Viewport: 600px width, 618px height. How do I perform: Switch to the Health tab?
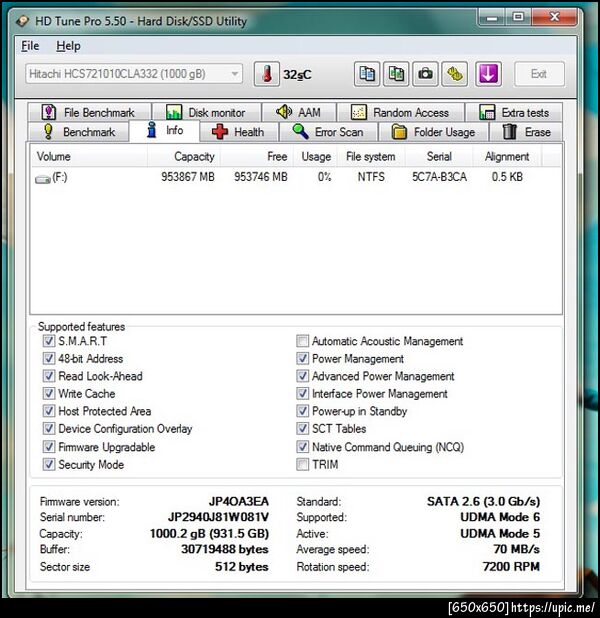click(239, 132)
